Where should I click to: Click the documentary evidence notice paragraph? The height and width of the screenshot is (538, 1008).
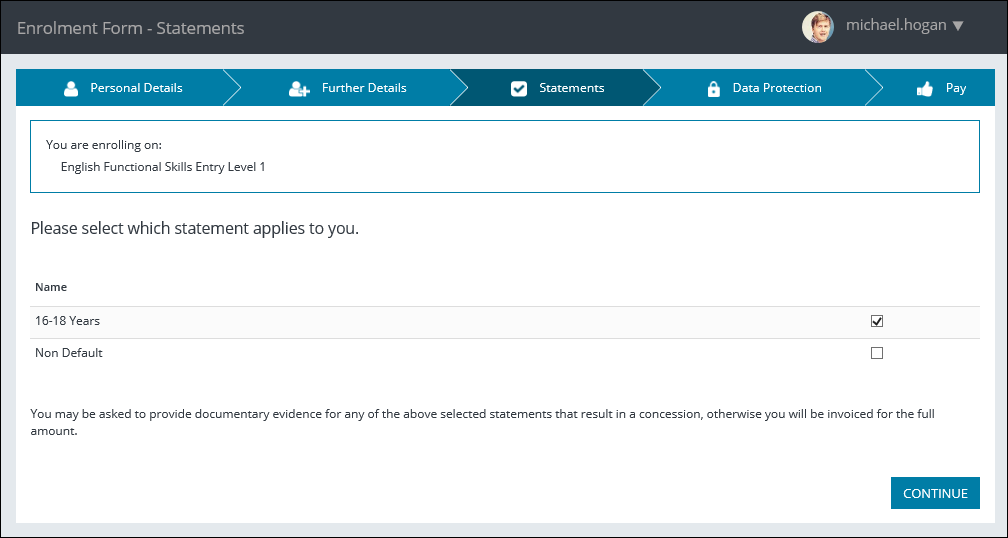482,422
